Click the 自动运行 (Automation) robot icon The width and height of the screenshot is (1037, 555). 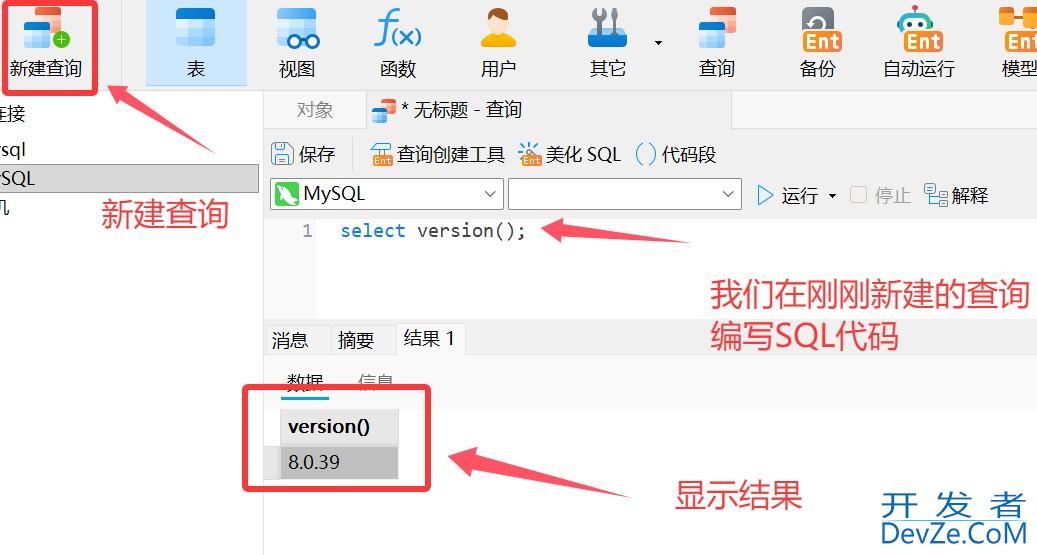(919, 28)
